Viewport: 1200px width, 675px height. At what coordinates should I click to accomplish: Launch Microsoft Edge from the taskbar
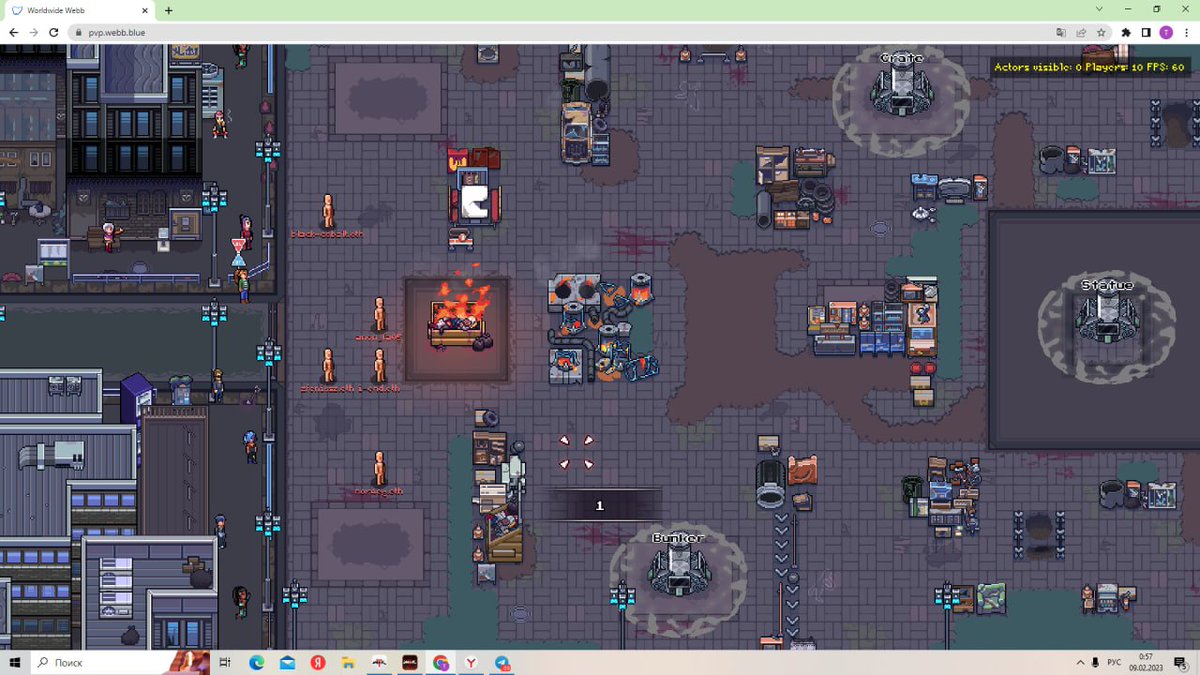256,663
